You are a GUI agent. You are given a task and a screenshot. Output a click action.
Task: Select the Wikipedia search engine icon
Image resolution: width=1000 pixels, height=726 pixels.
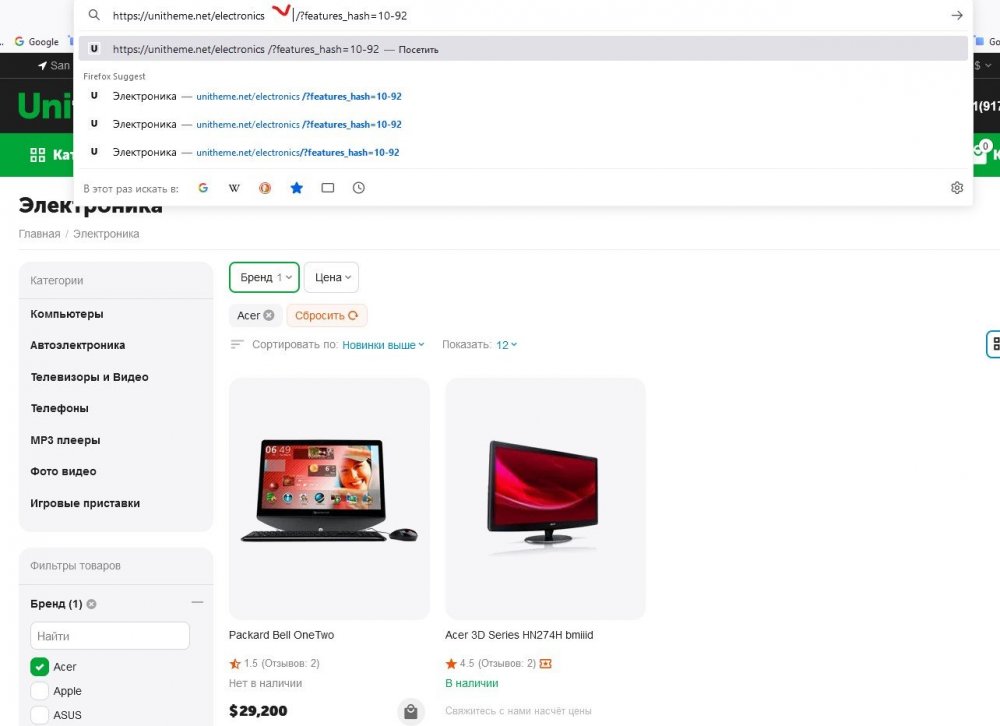[234, 188]
